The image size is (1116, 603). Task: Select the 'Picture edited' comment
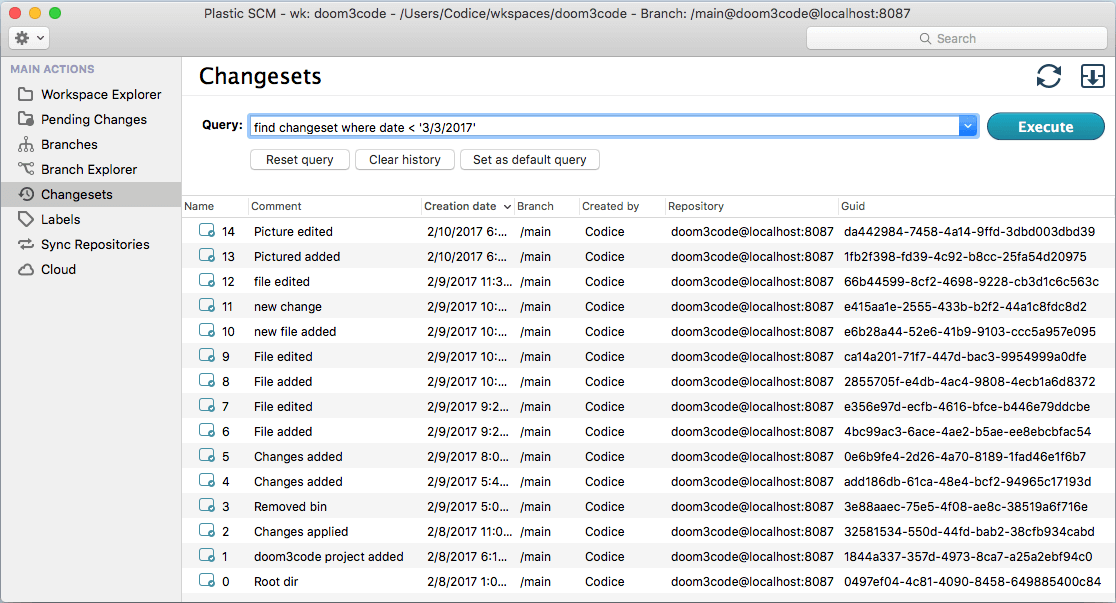tap(293, 231)
